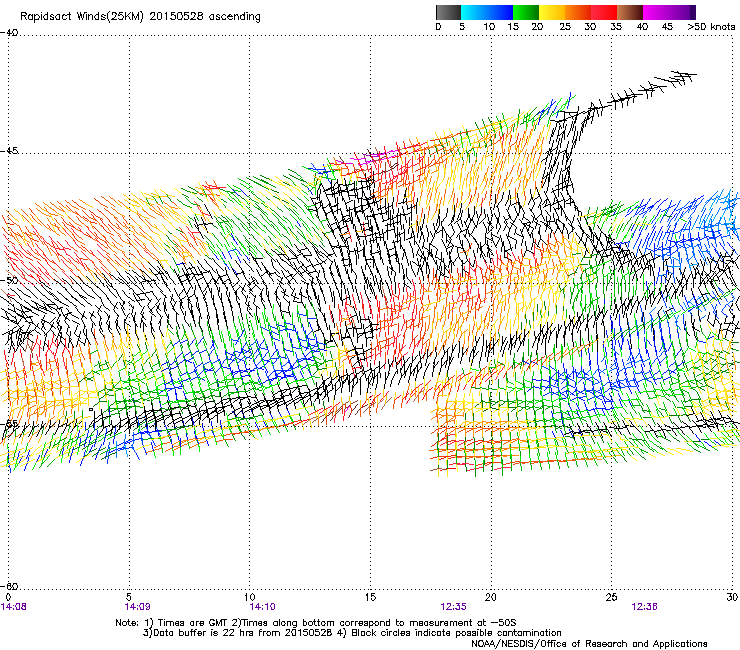Click the yellow 20-25 knots legend swatch

[x=552, y=12]
